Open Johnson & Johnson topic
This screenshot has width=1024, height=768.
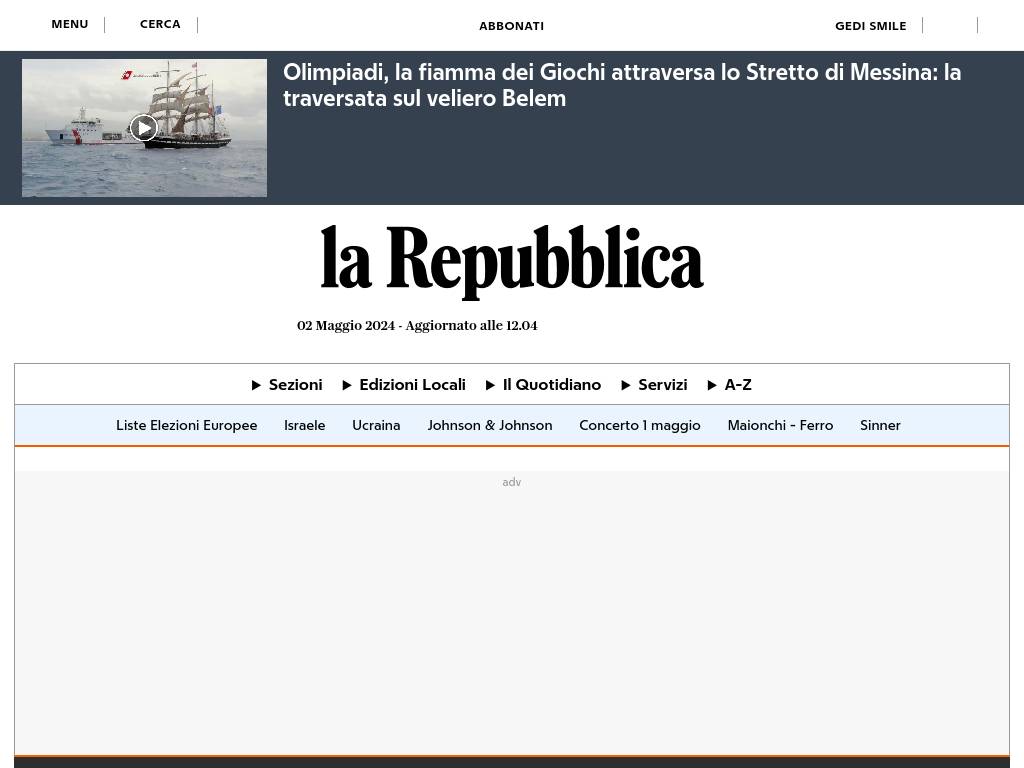coord(489,425)
